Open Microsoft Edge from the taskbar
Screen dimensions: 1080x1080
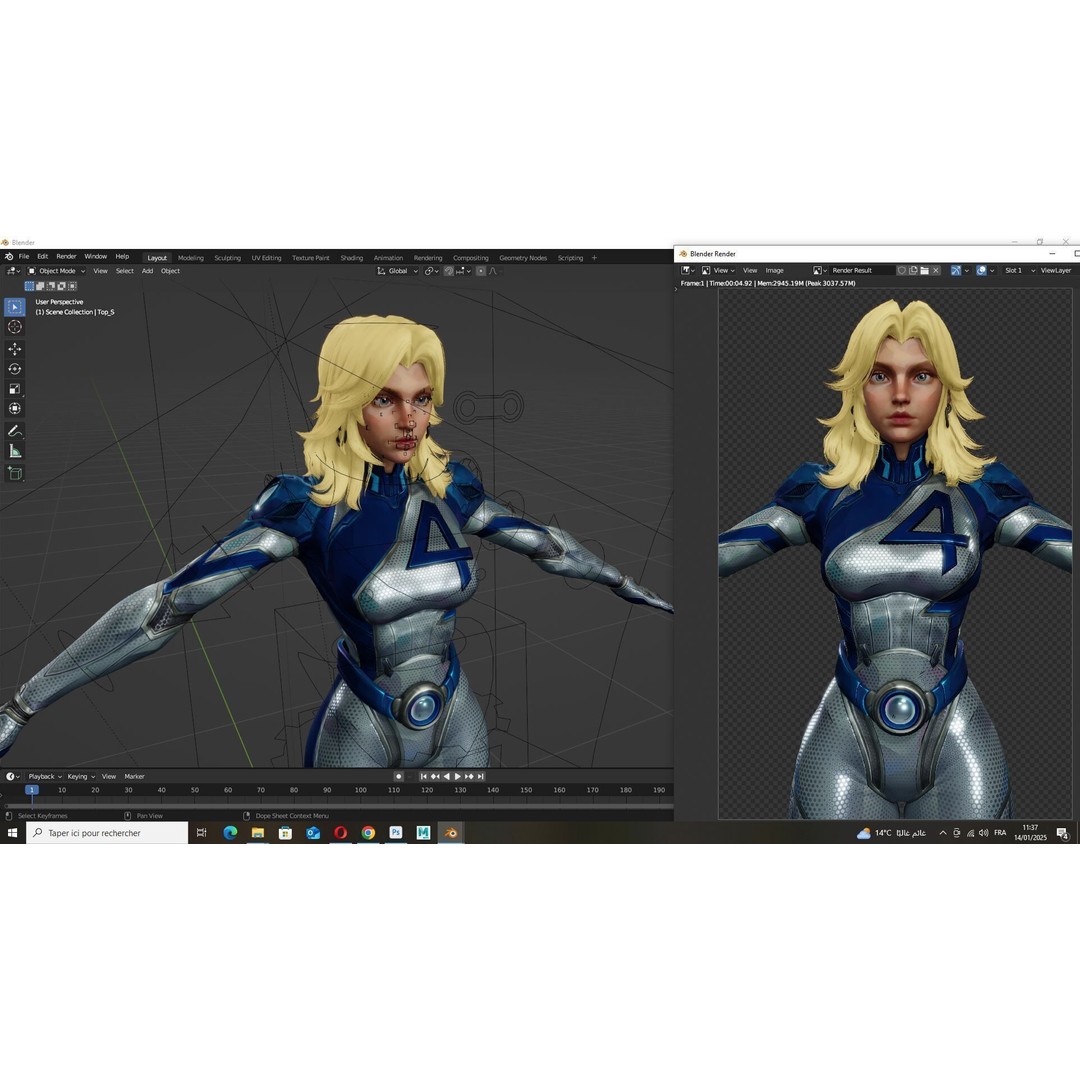point(230,833)
